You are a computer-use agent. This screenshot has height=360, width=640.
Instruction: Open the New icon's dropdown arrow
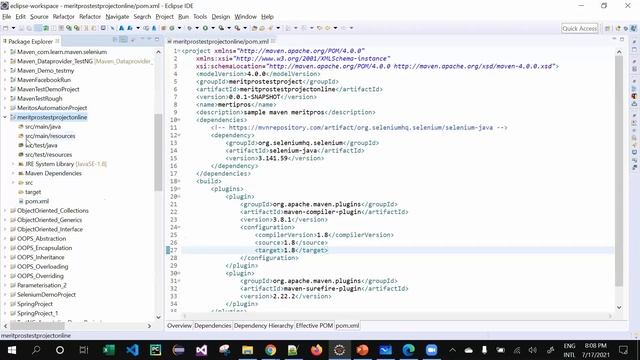pos(13,28)
